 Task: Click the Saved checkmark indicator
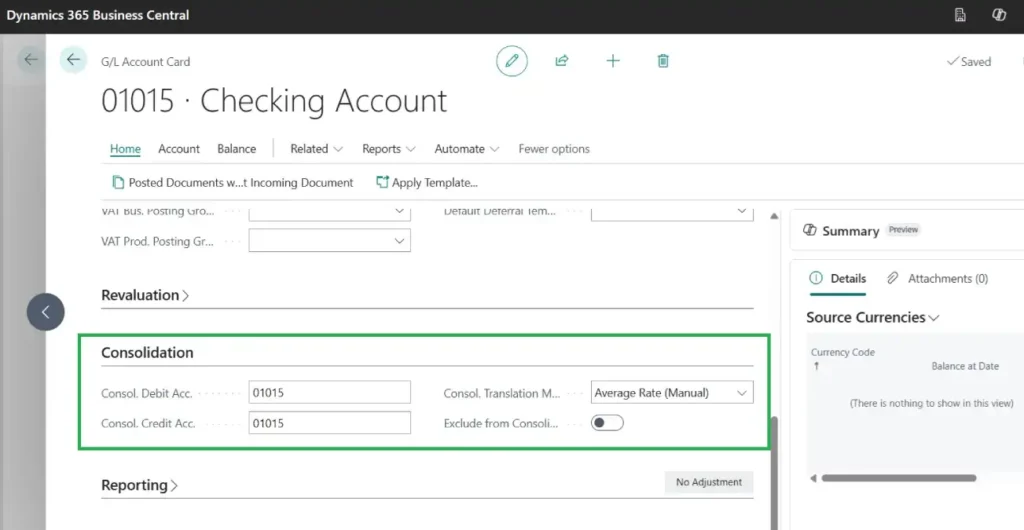968,61
